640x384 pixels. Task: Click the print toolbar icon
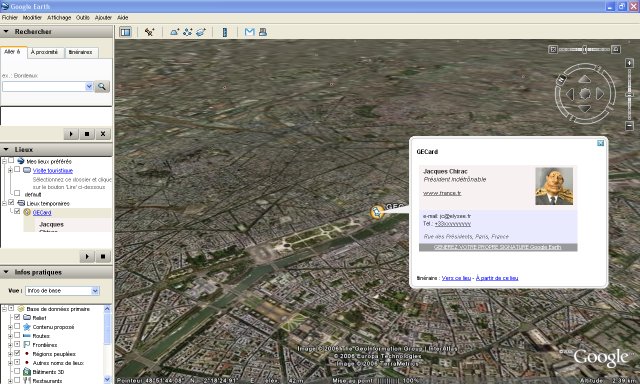tap(262, 32)
